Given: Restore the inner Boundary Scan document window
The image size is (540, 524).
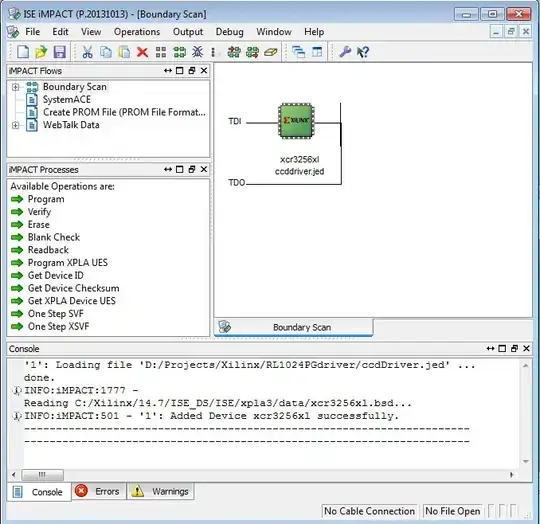Looking at the screenshot, I should (511, 32).
